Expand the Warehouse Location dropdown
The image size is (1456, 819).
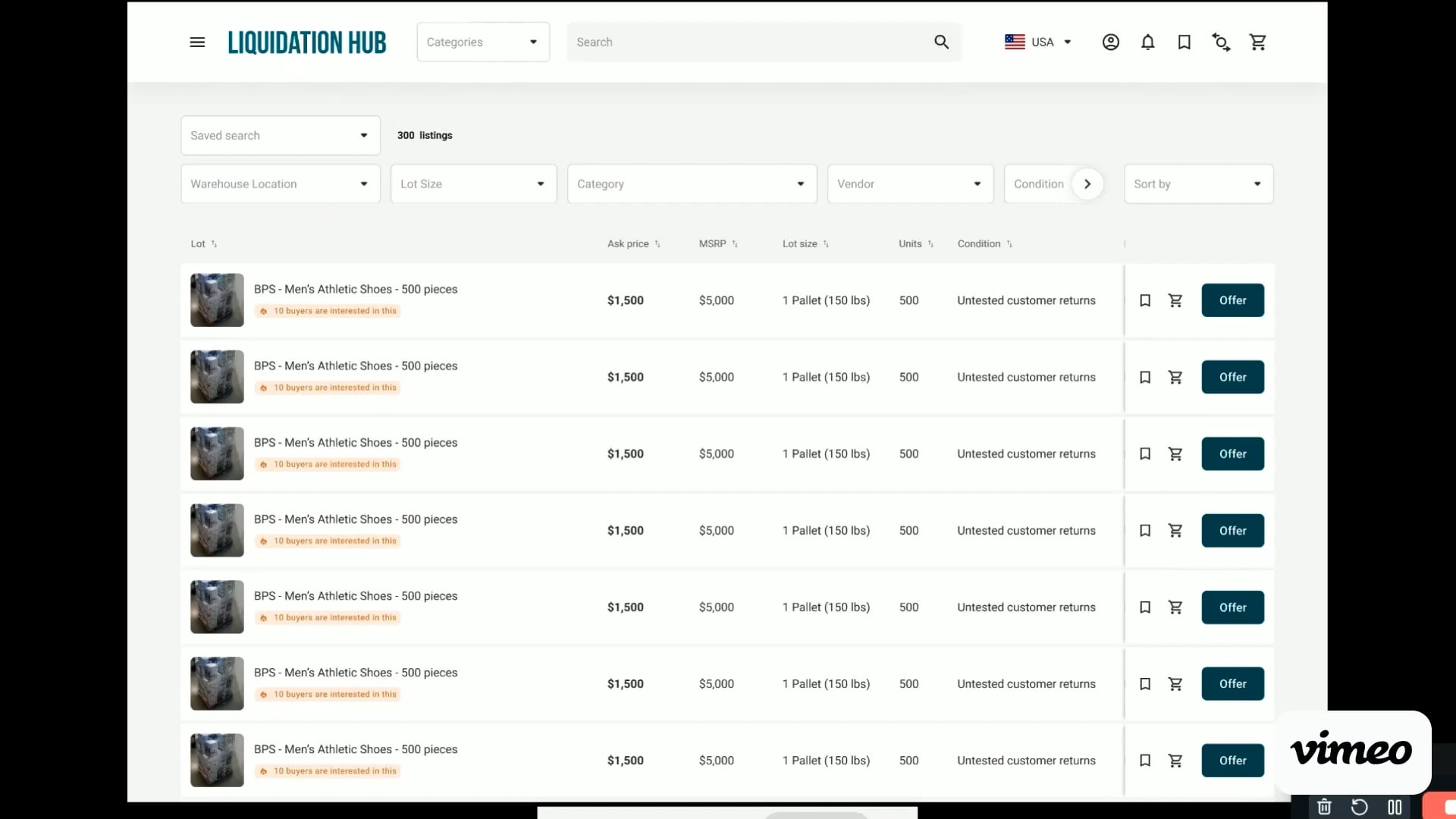click(280, 184)
